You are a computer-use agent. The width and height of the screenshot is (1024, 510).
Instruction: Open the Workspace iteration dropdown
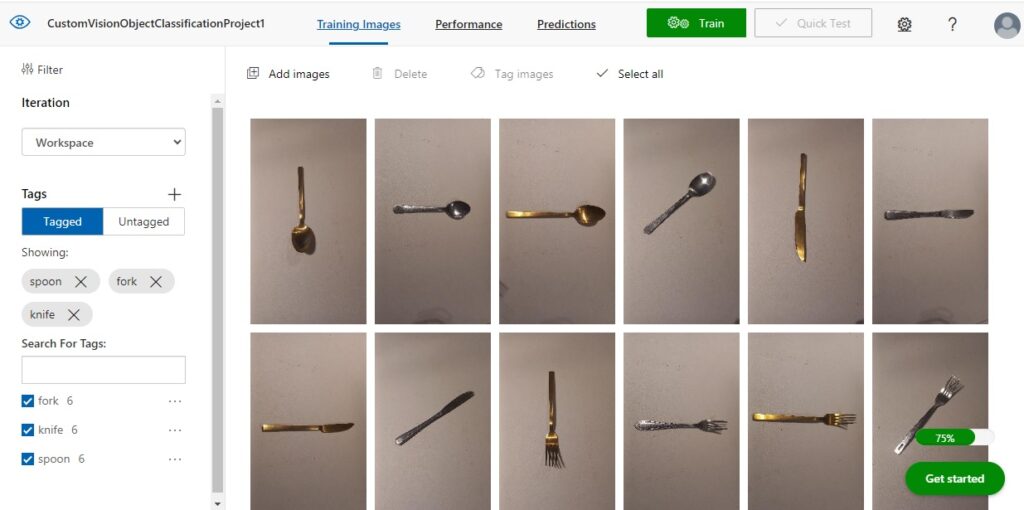coord(103,142)
